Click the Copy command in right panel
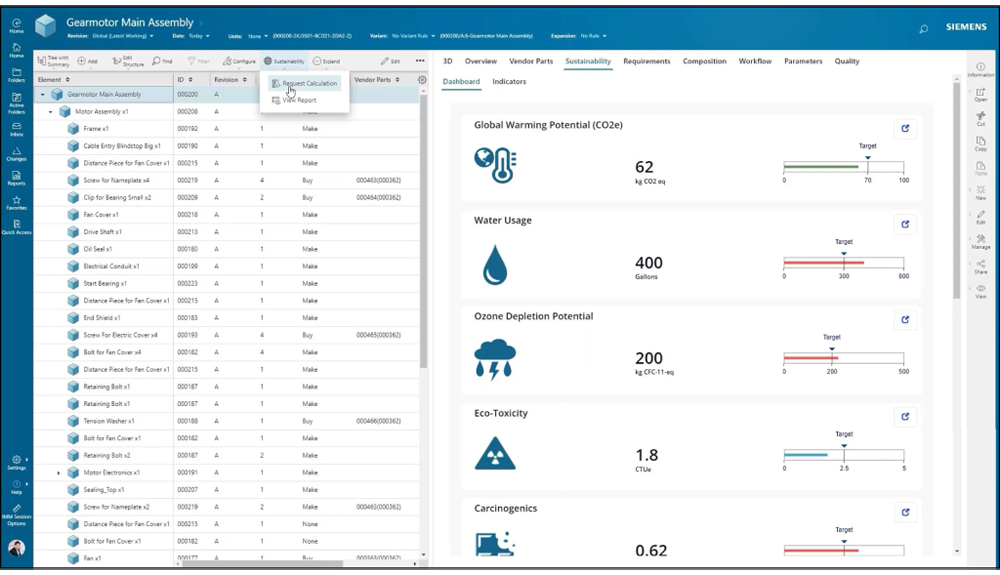The width and height of the screenshot is (1000, 575). (x=980, y=143)
